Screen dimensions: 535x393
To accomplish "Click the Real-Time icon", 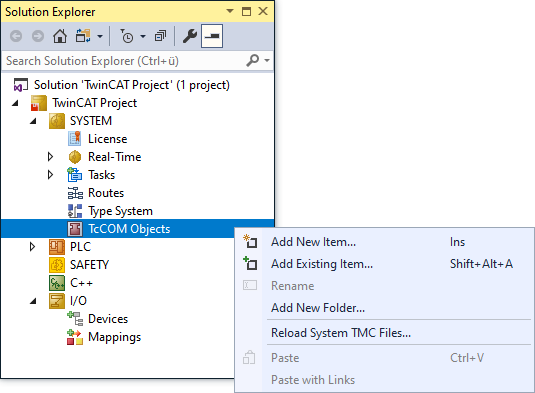I will (75, 157).
